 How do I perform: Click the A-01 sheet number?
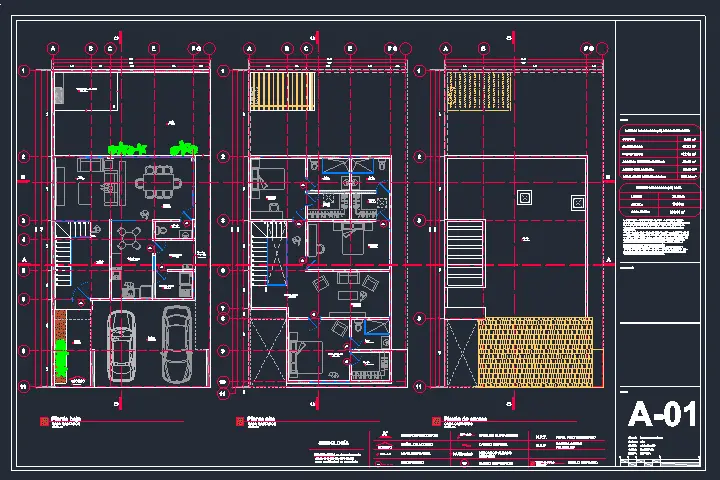tap(663, 414)
